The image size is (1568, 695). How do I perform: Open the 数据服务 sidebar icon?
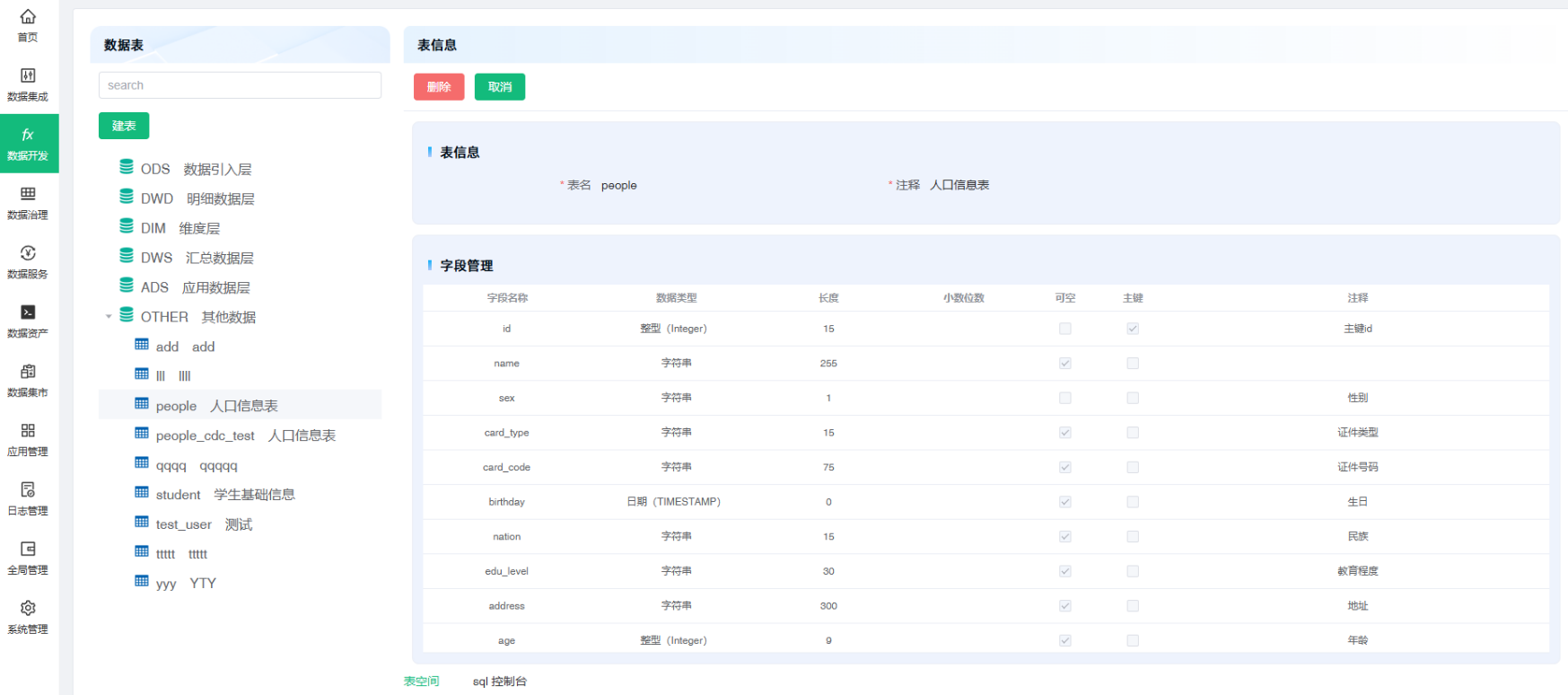pyautogui.click(x=28, y=254)
